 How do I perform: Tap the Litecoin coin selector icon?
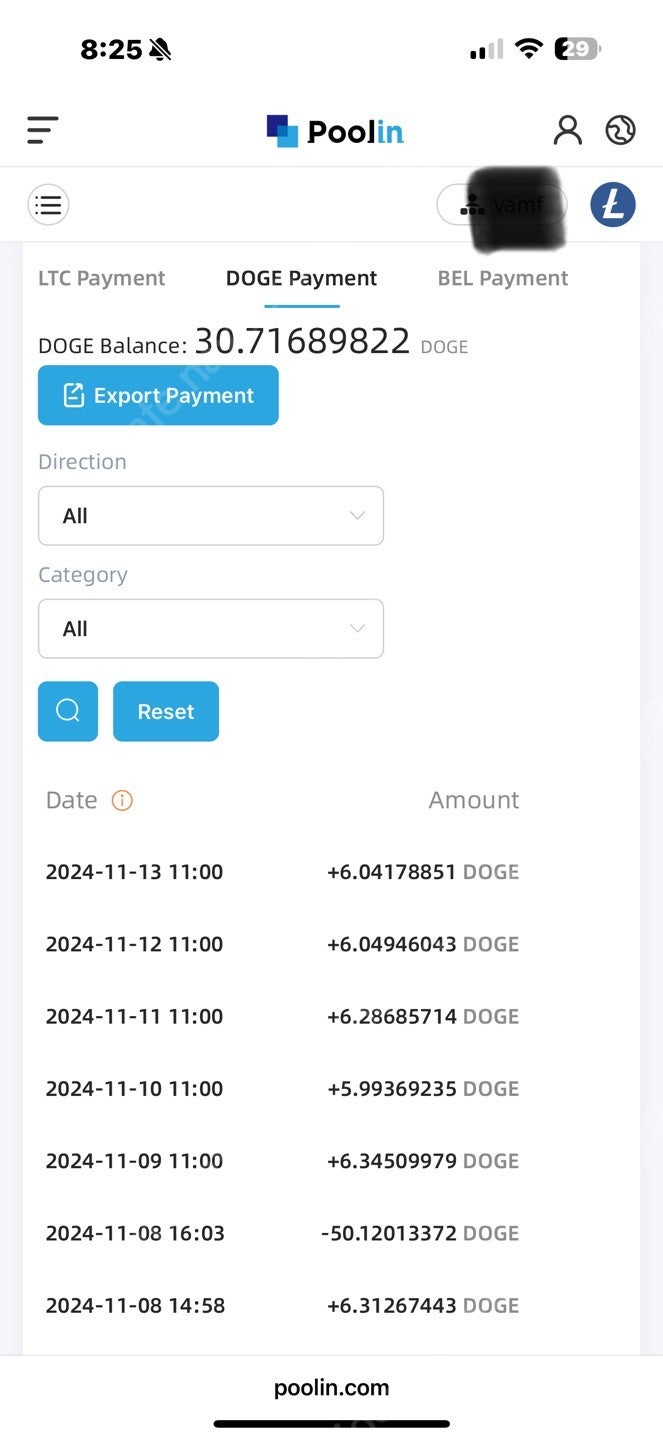point(612,205)
